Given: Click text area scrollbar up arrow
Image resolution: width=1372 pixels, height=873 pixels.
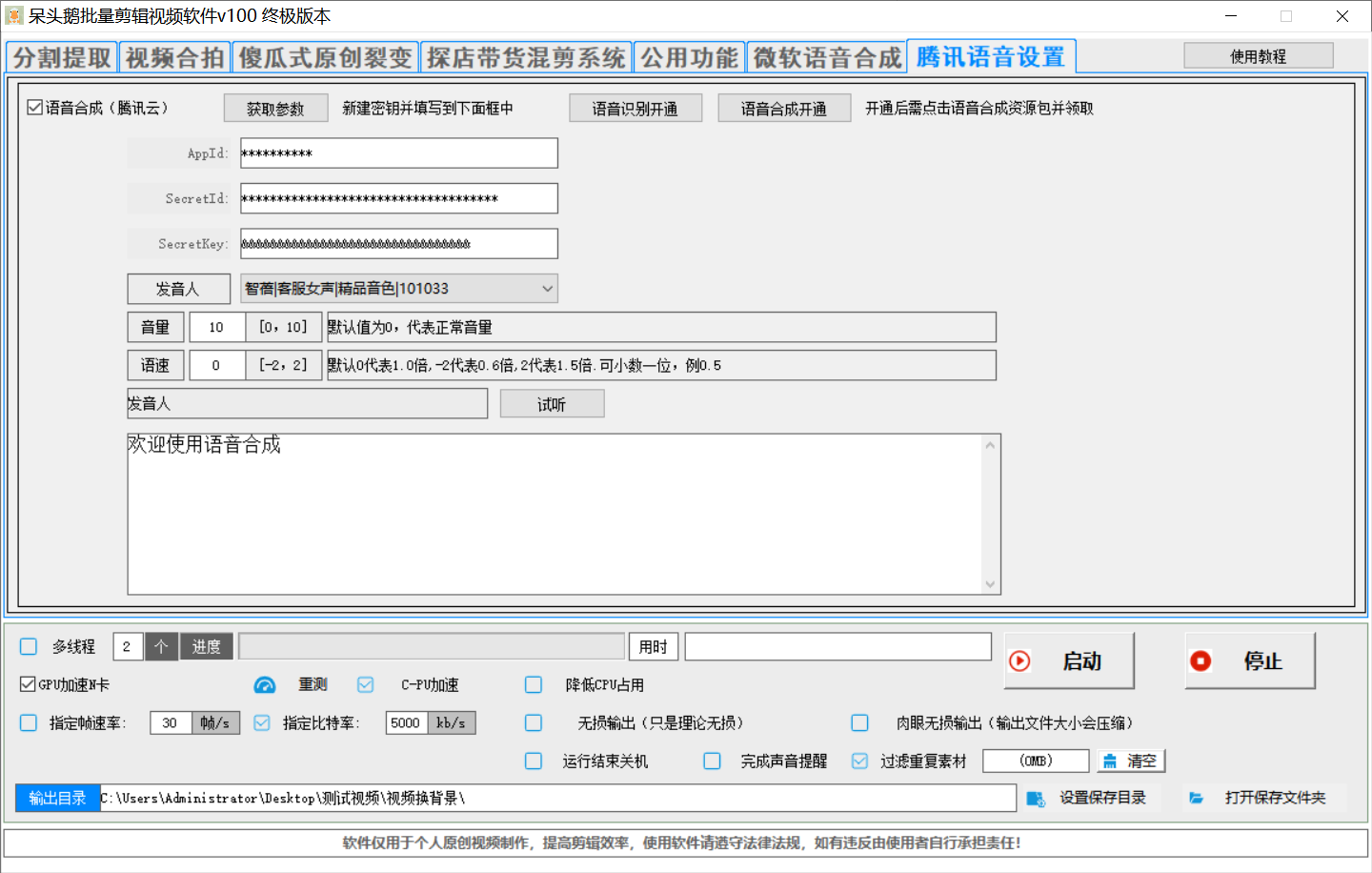Looking at the screenshot, I should tap(991, 444).
